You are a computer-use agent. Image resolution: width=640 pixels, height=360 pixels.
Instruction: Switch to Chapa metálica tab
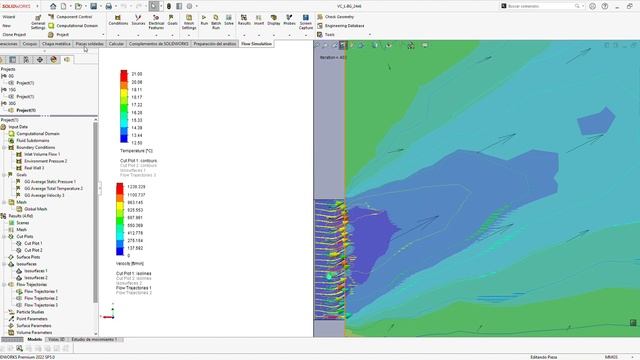click(x=56, y=44)
